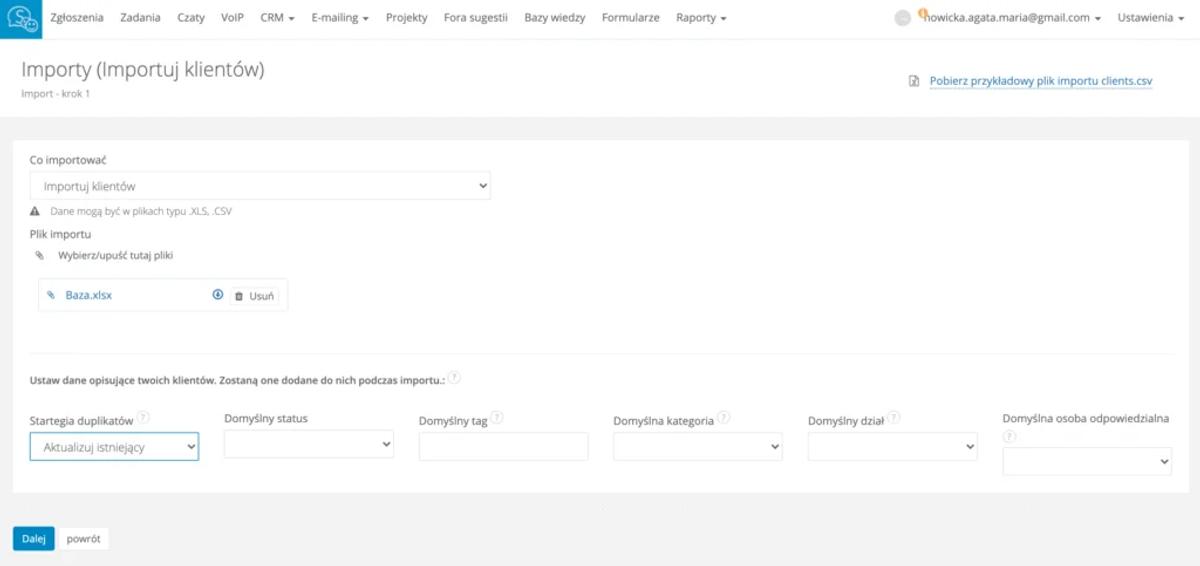Expand the E-mailing menu
Viewport: 1200px width, 566px height.
pos(340,18)
